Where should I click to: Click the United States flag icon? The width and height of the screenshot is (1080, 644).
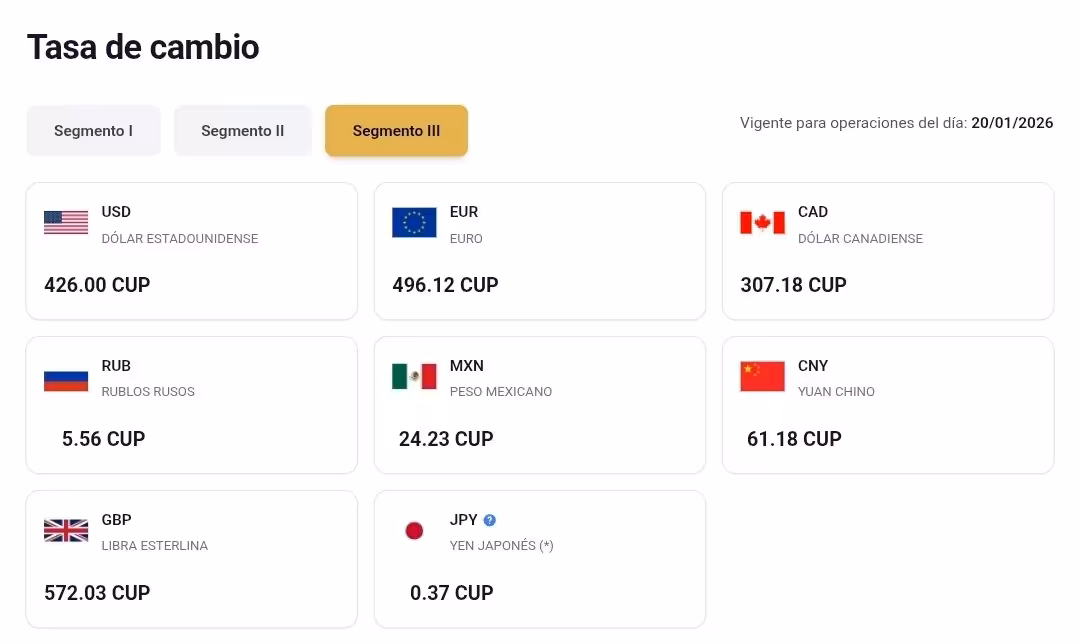pyautogui.click(x=66, y=222)
